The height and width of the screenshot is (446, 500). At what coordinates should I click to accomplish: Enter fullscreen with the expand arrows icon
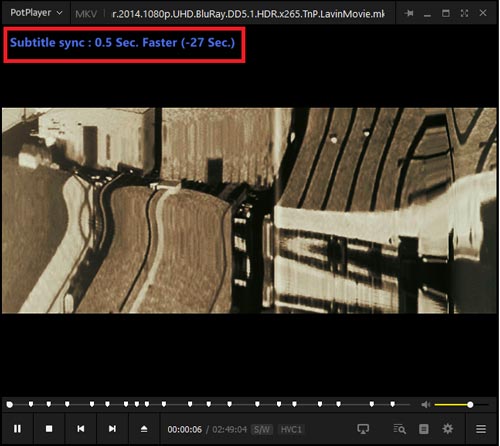464,13
